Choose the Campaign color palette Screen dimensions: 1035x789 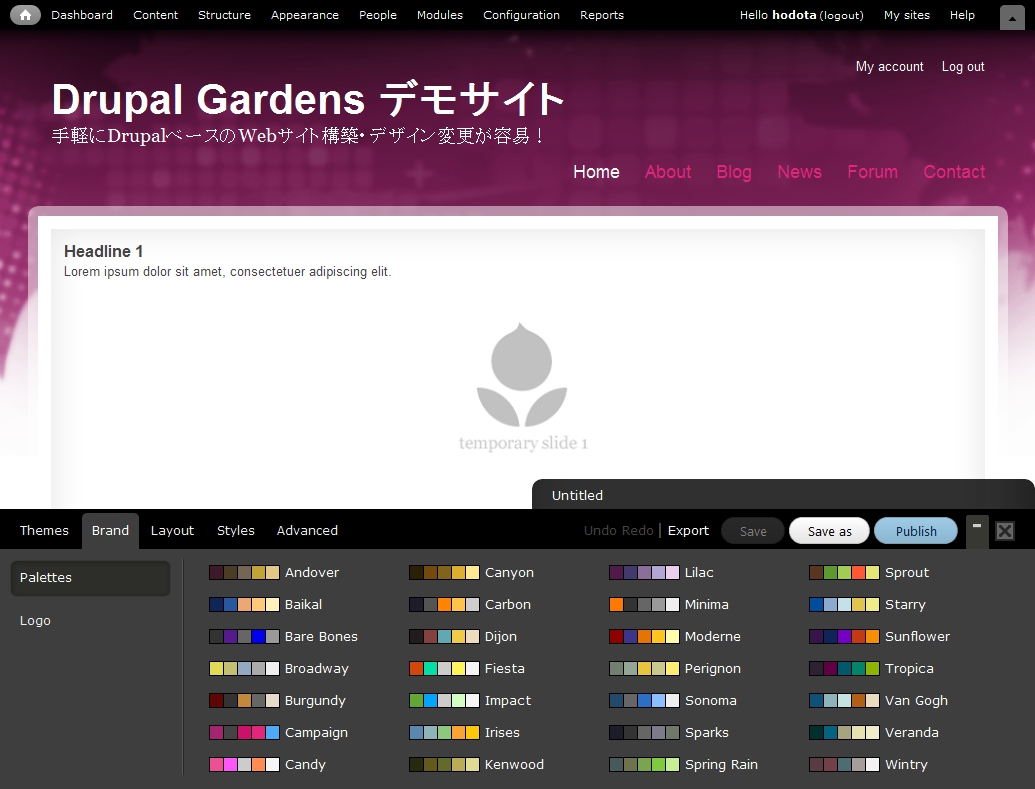278,732
